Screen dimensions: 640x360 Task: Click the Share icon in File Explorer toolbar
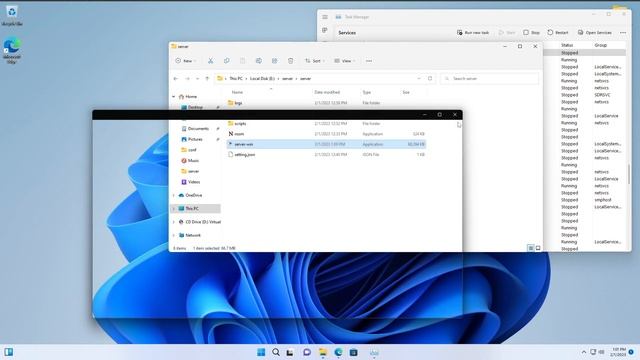pyautogui.click(x=274, y=61)
